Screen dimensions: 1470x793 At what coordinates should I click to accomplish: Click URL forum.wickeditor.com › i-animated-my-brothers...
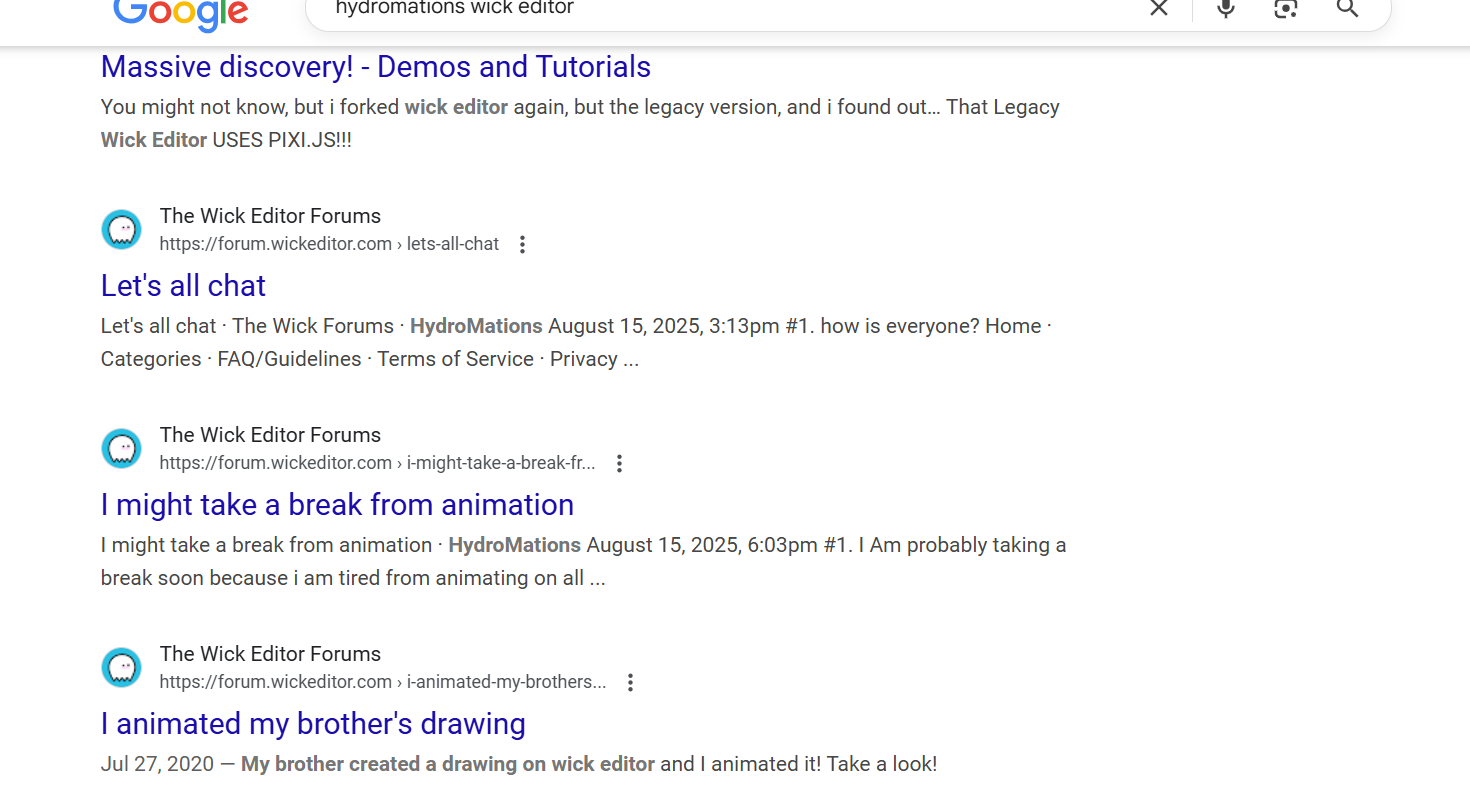[x=383, y=682]
